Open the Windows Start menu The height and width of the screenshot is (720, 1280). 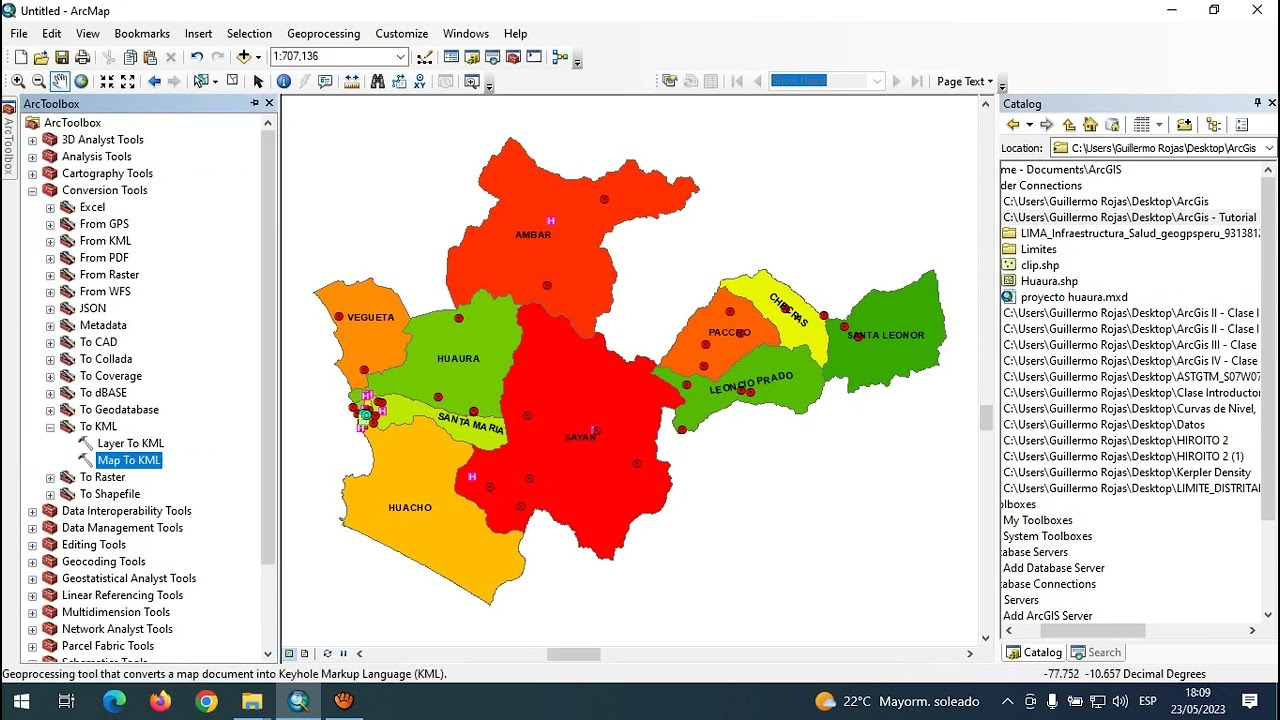22,701
